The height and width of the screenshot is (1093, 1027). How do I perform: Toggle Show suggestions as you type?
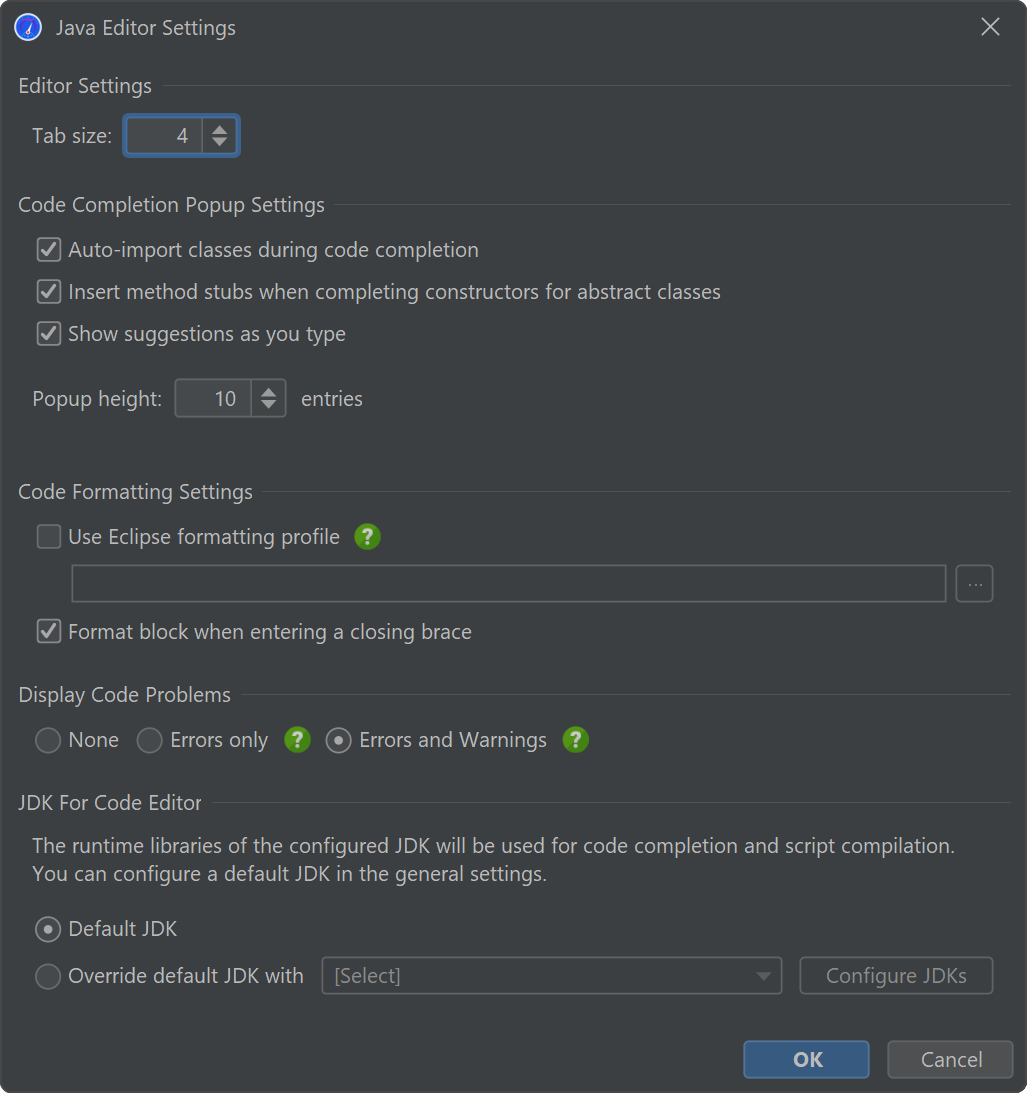coord(49,334)
